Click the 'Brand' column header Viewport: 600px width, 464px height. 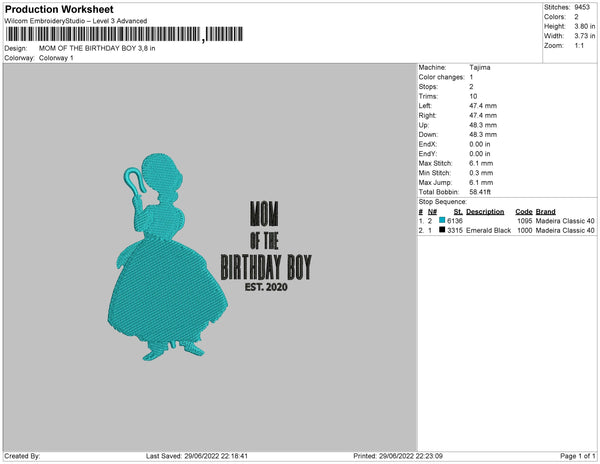click(545, 212)
